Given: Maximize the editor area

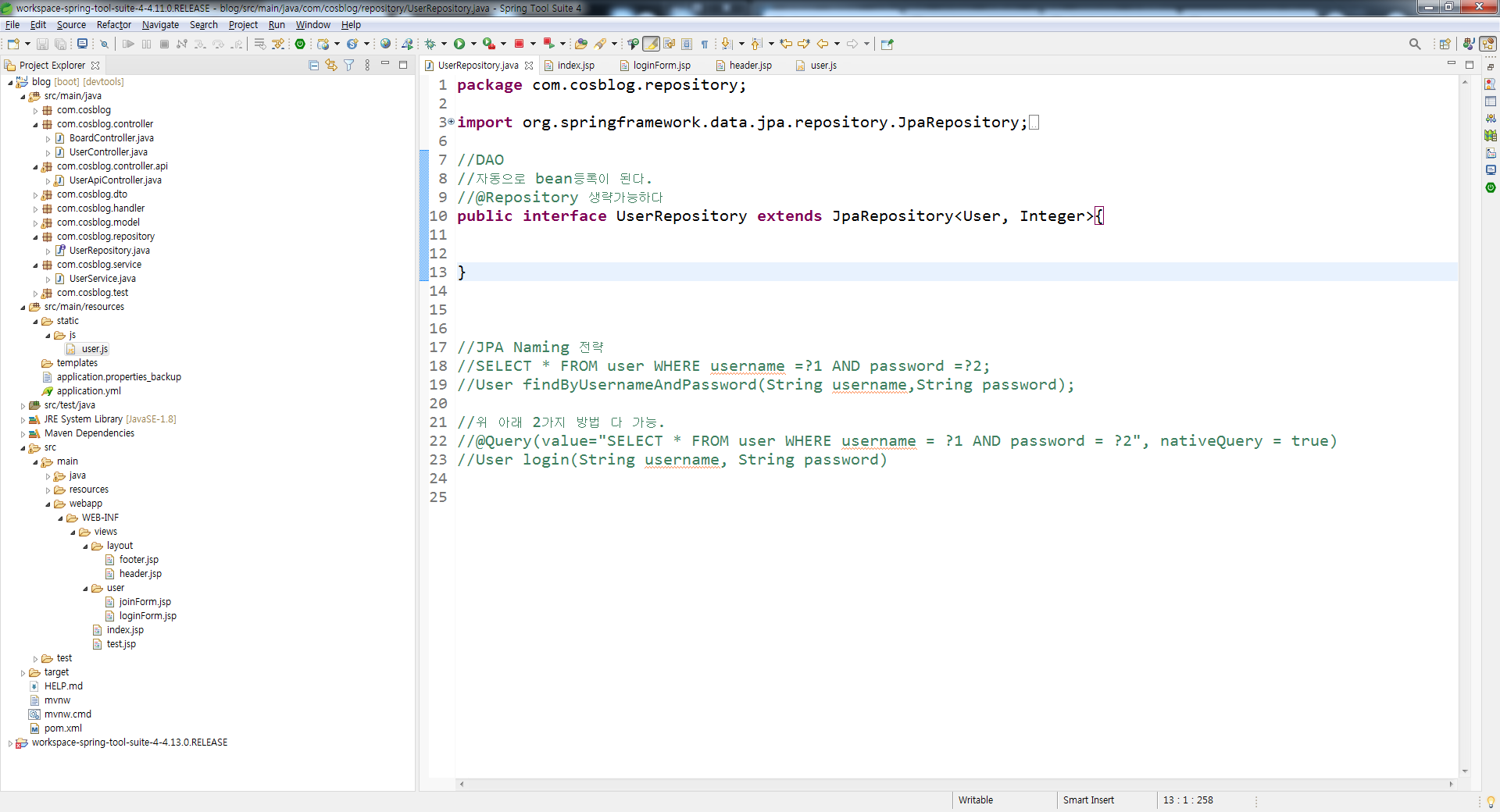Looking at the screenshot, I should [1469, 65].
